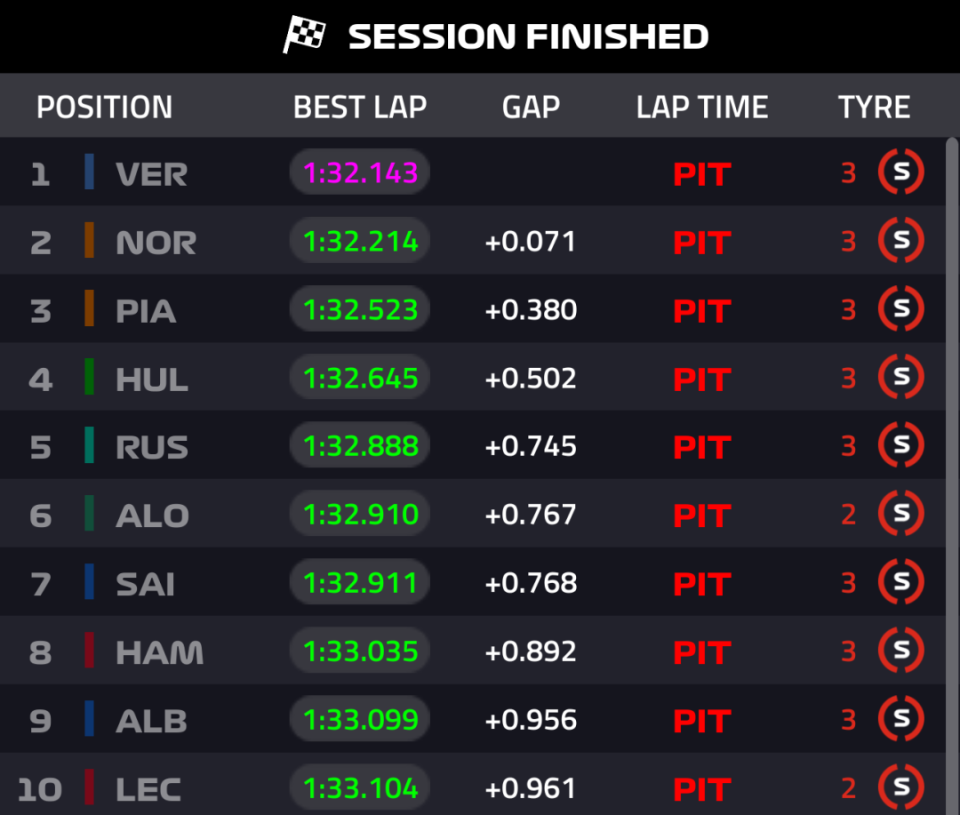This screenshot has height=815, width=960.
Task: Click the soft tyre icon for ALO
Action: 900,514
